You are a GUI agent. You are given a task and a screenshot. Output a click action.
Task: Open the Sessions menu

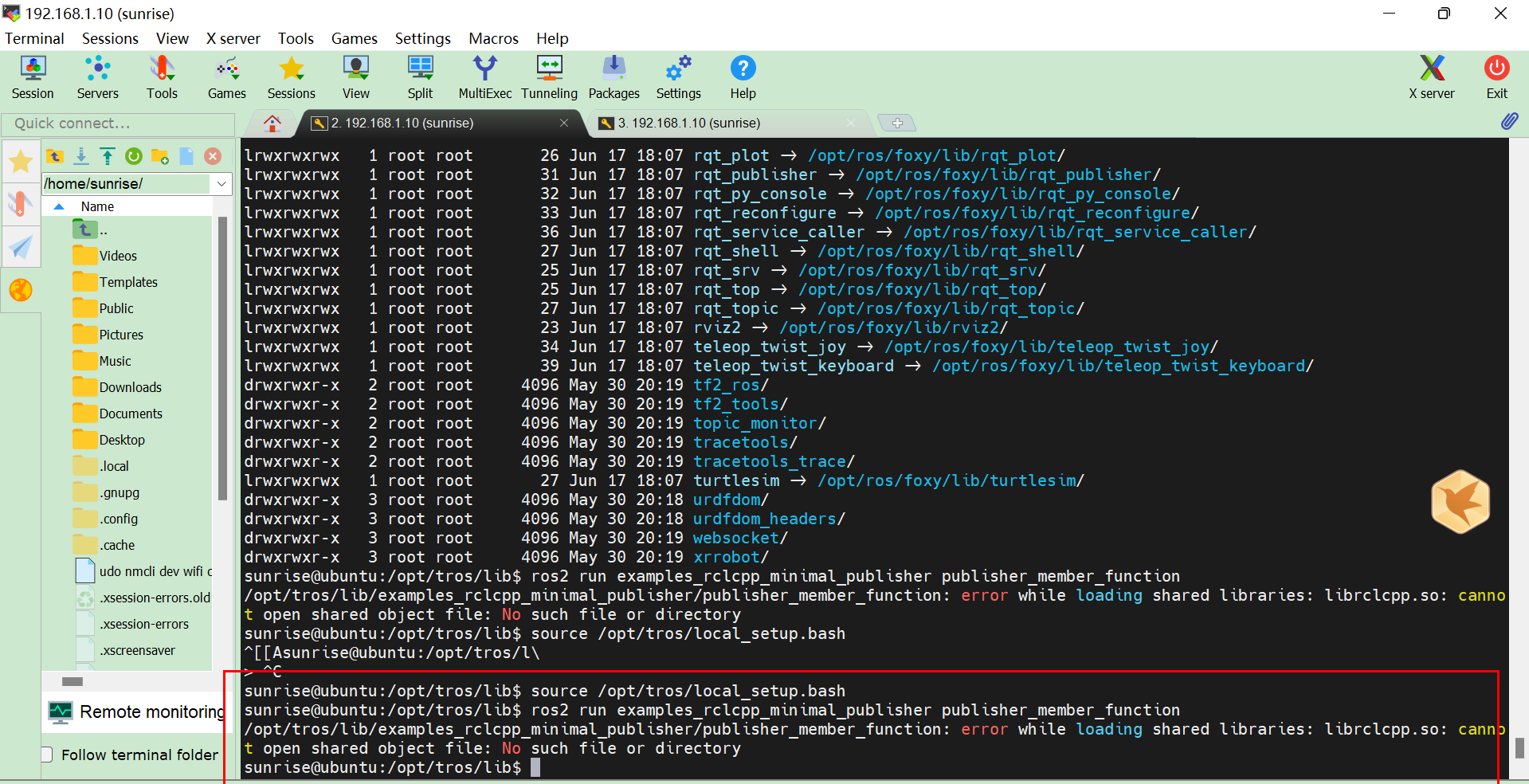[110, 38]
